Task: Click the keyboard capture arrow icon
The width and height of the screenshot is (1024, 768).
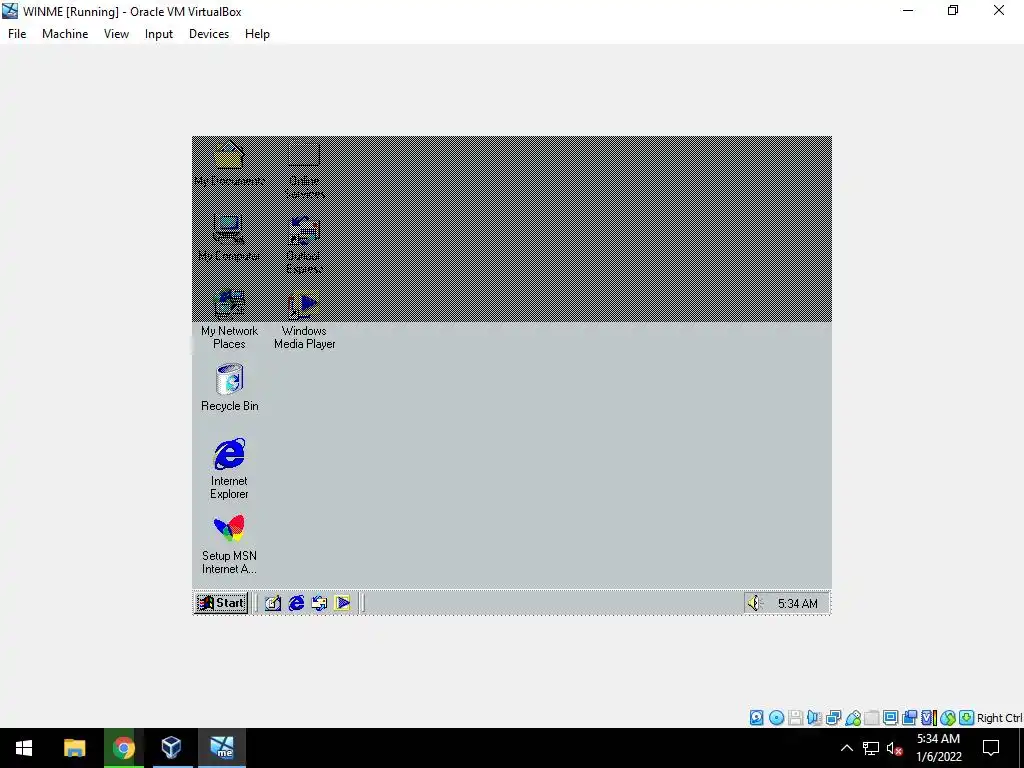Action: tap(967, 718)
